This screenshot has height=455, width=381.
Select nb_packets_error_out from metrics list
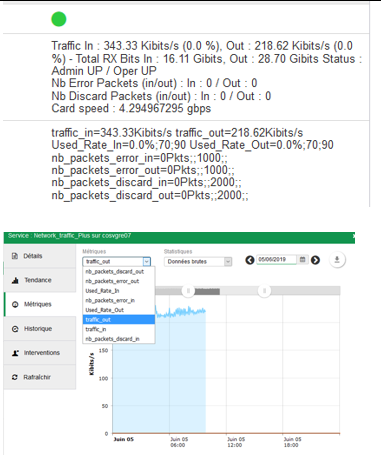(x=119, y=281)
